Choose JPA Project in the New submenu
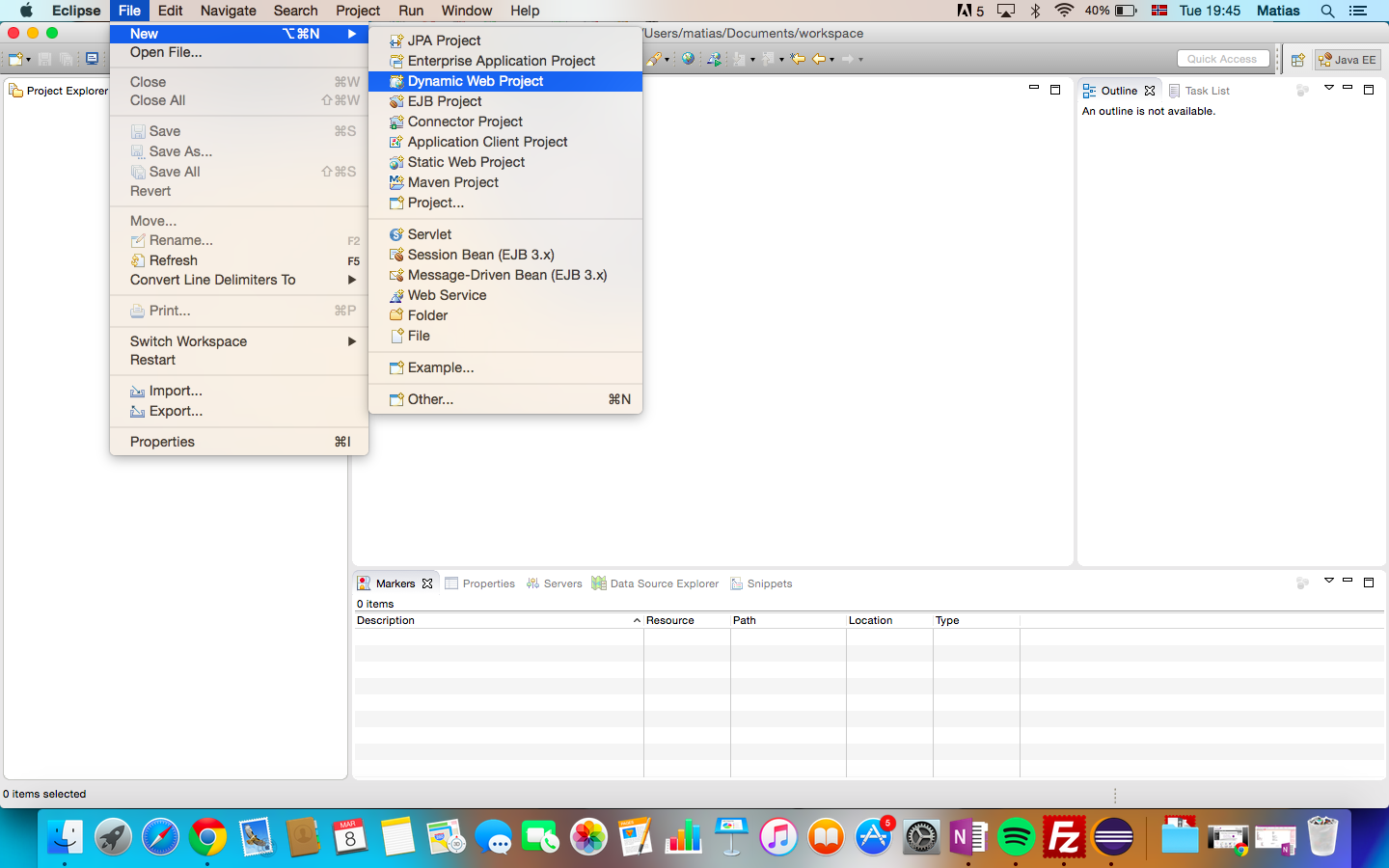Screen dimensions: 1389x868 (x=505, y=41)
